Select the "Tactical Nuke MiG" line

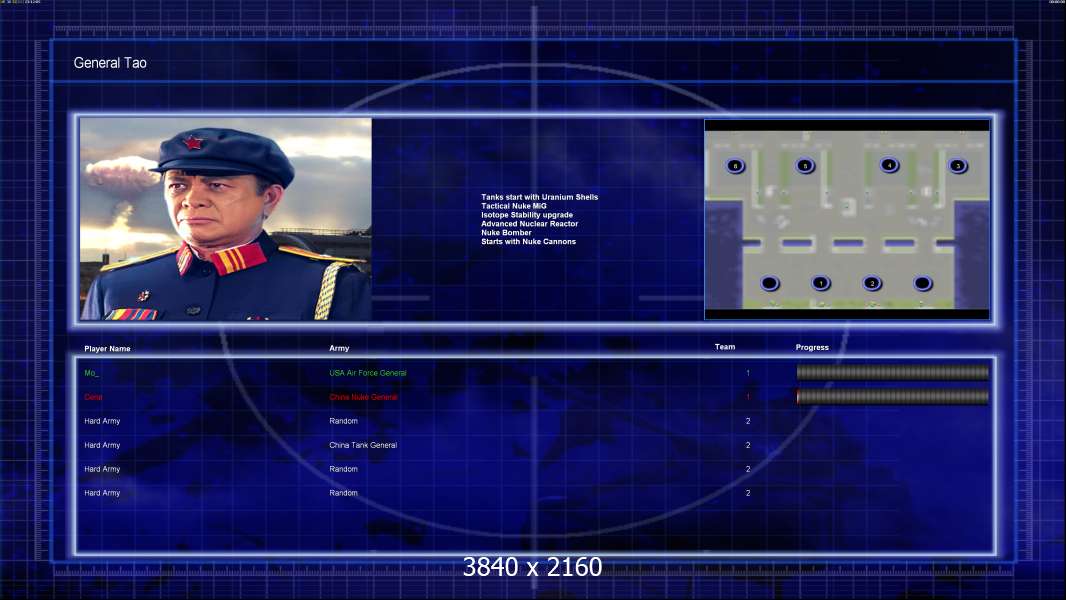coord(514,206)
